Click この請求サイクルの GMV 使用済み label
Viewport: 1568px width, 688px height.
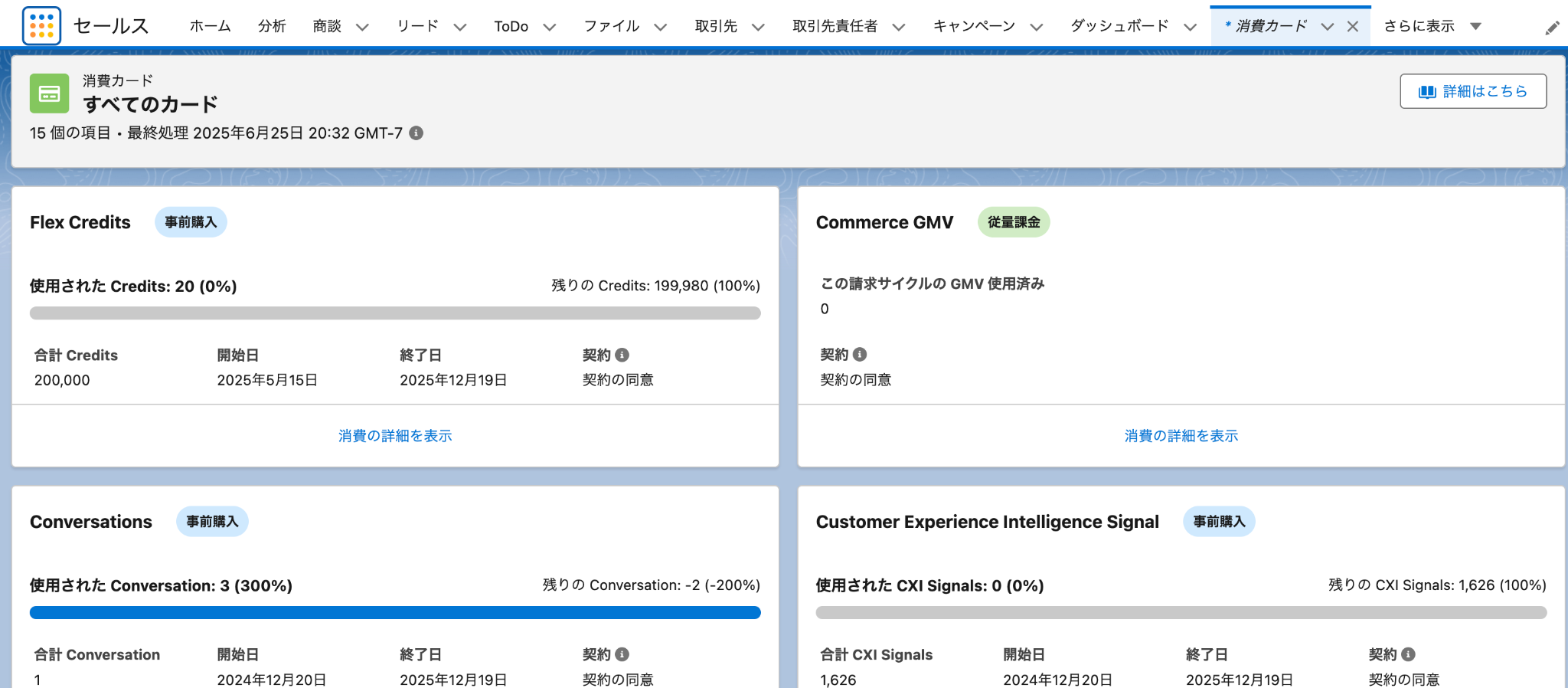933,283
